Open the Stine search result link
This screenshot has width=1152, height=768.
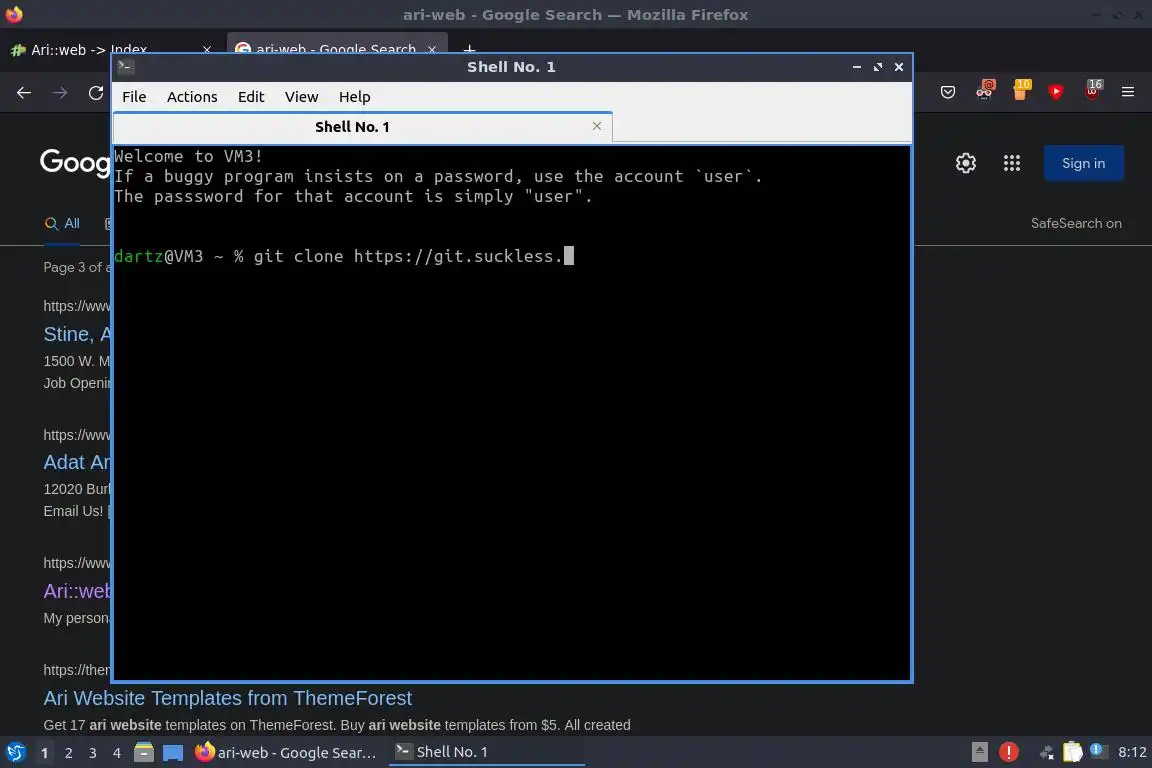(77, 334)
